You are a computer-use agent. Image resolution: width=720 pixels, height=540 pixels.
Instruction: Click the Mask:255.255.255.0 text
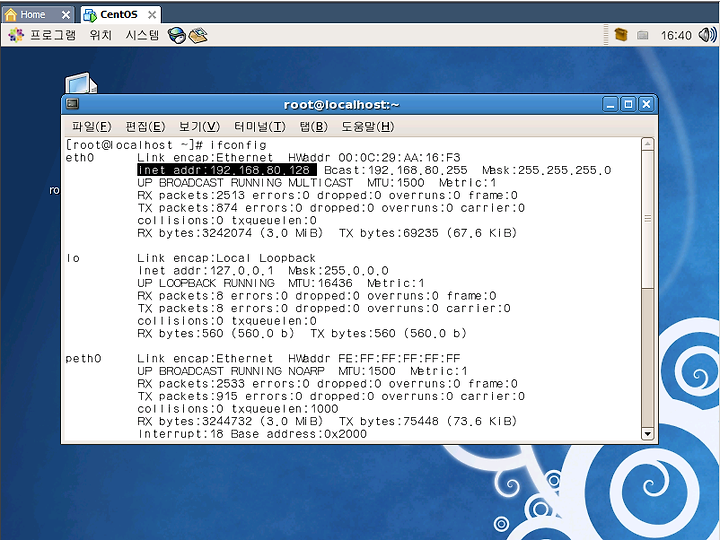point(546,170)
